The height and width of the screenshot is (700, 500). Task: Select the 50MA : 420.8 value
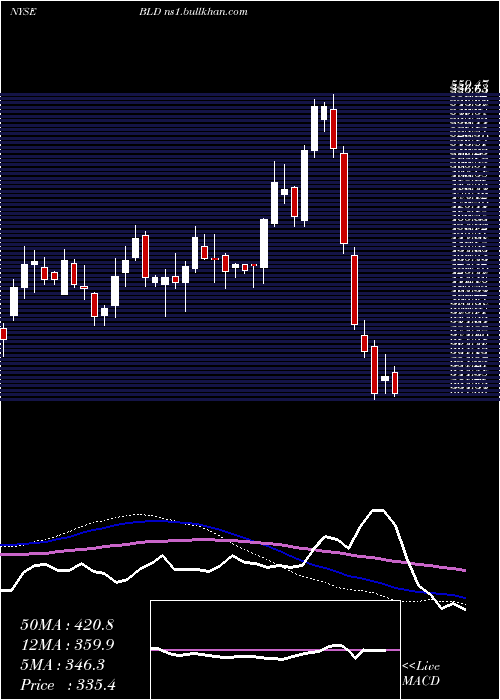pyautogui.click(x=67, y=625)
